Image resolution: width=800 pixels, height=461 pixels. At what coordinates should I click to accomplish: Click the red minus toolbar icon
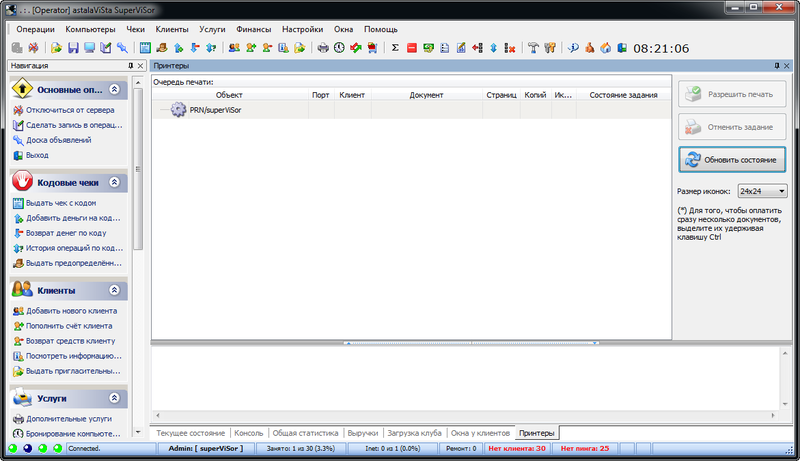tap(412, 48)
